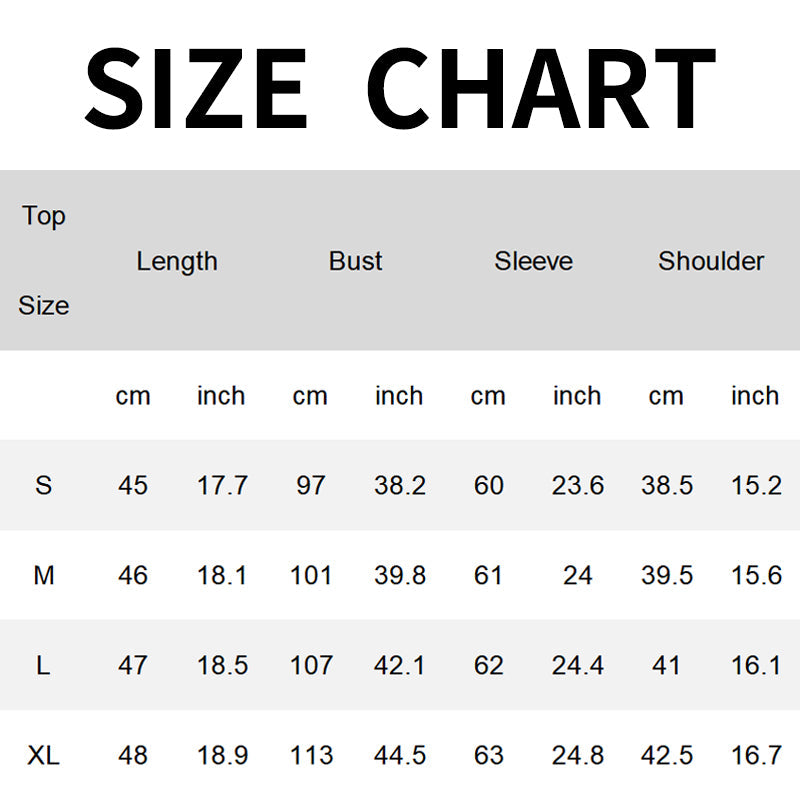Select the S size row label
Viewport: 800px width, 800px height.
tap(43, 486)
